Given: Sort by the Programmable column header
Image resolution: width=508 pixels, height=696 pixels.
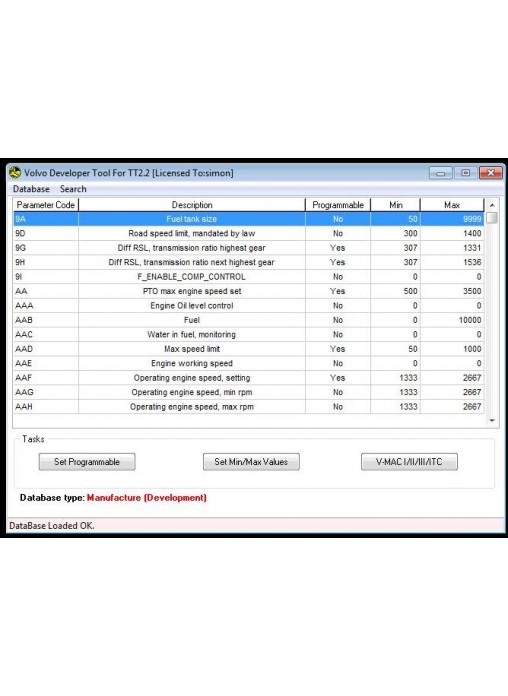Looking at the screenshot, I should coord(338,205).
